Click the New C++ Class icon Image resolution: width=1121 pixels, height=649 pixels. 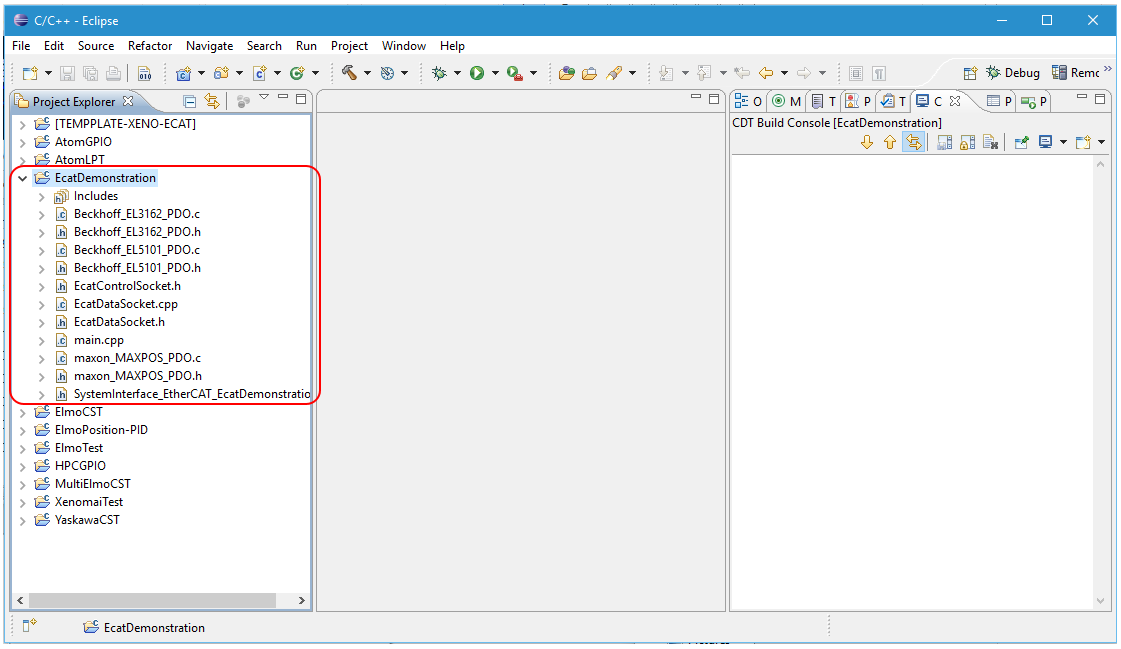coord(297,73)
